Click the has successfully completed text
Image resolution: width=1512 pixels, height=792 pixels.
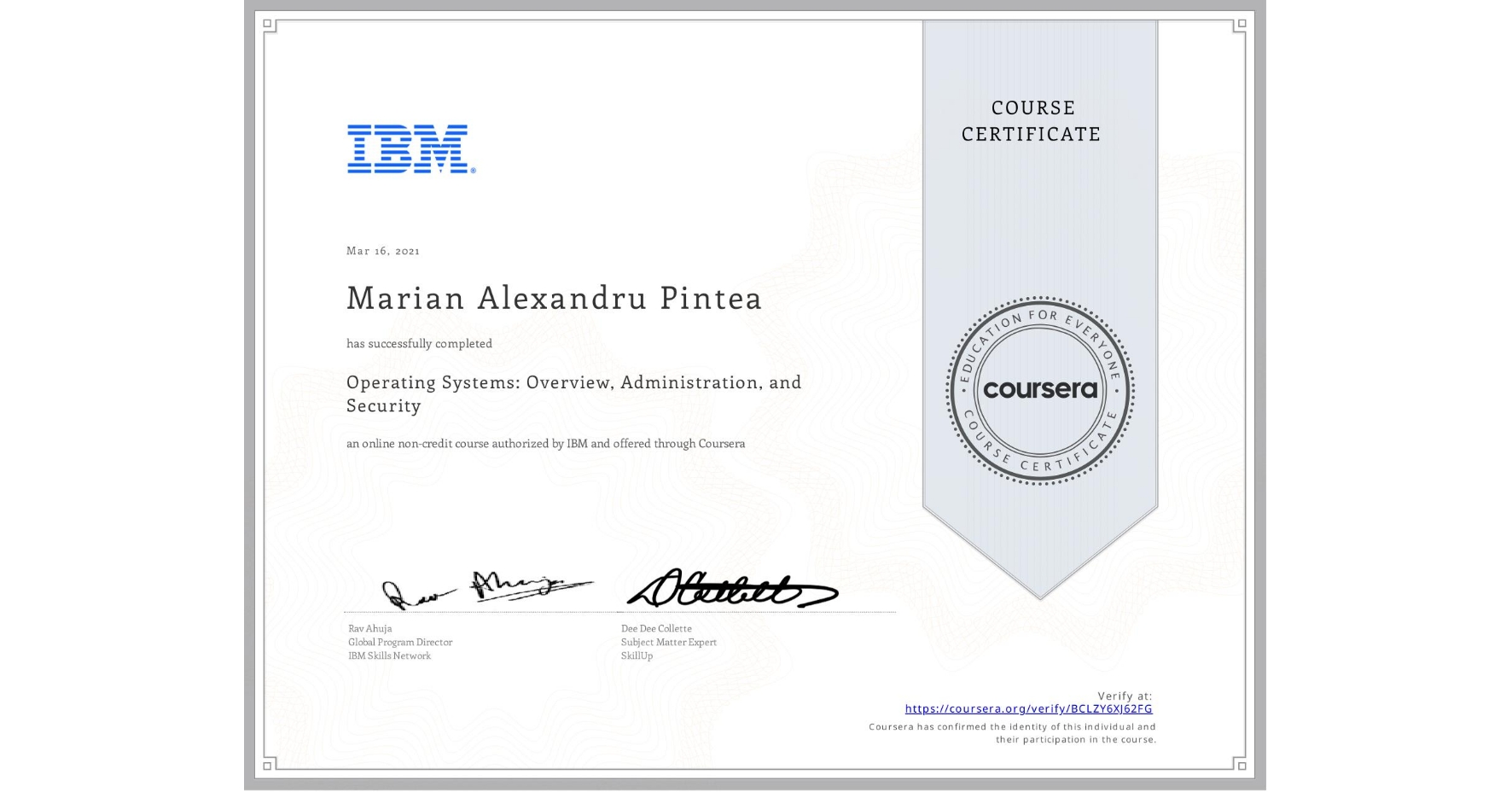tap(418, 343)
